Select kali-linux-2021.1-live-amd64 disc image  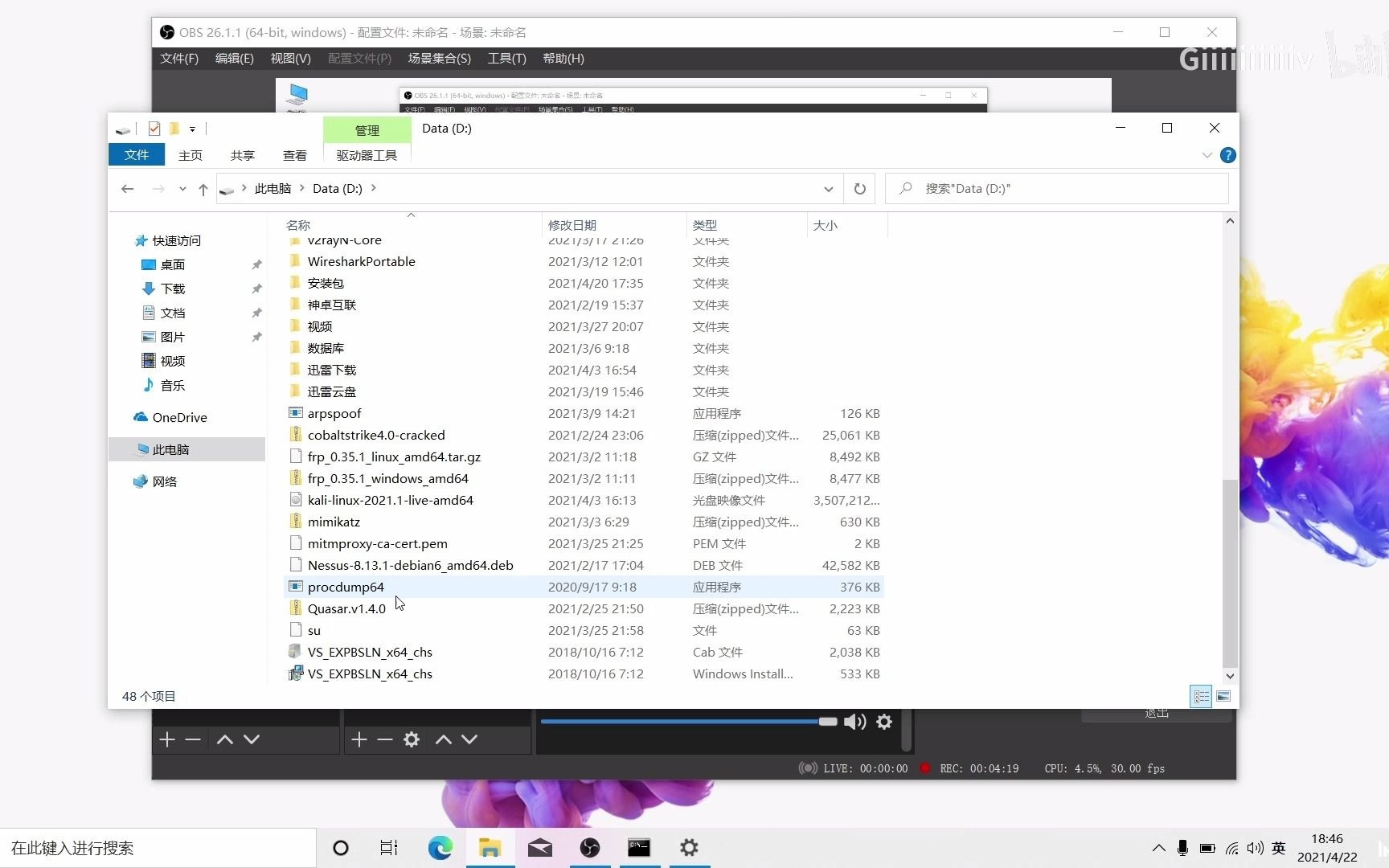390,500
